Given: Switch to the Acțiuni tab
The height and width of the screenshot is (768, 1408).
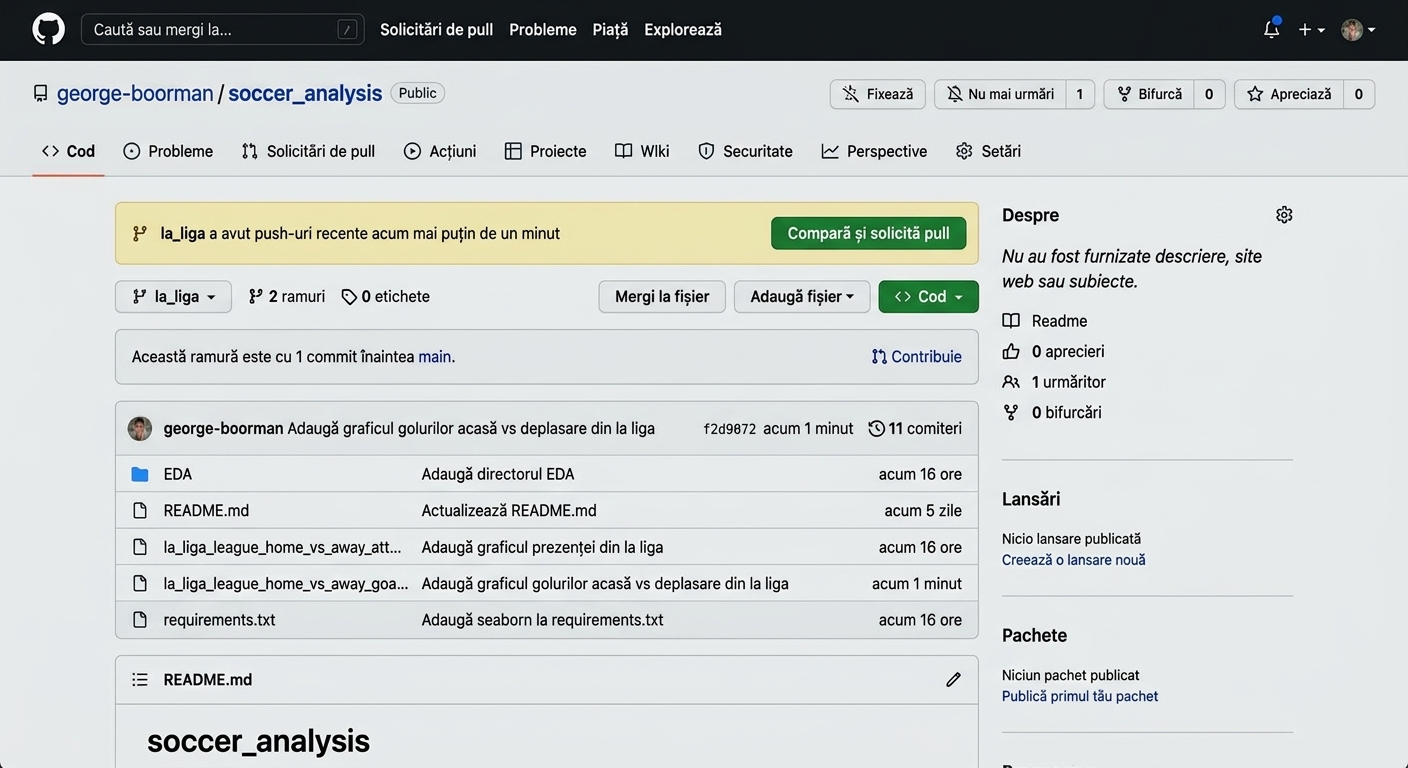Looking at the screenshot, I should pyautogui.click(x=440, y=151).
